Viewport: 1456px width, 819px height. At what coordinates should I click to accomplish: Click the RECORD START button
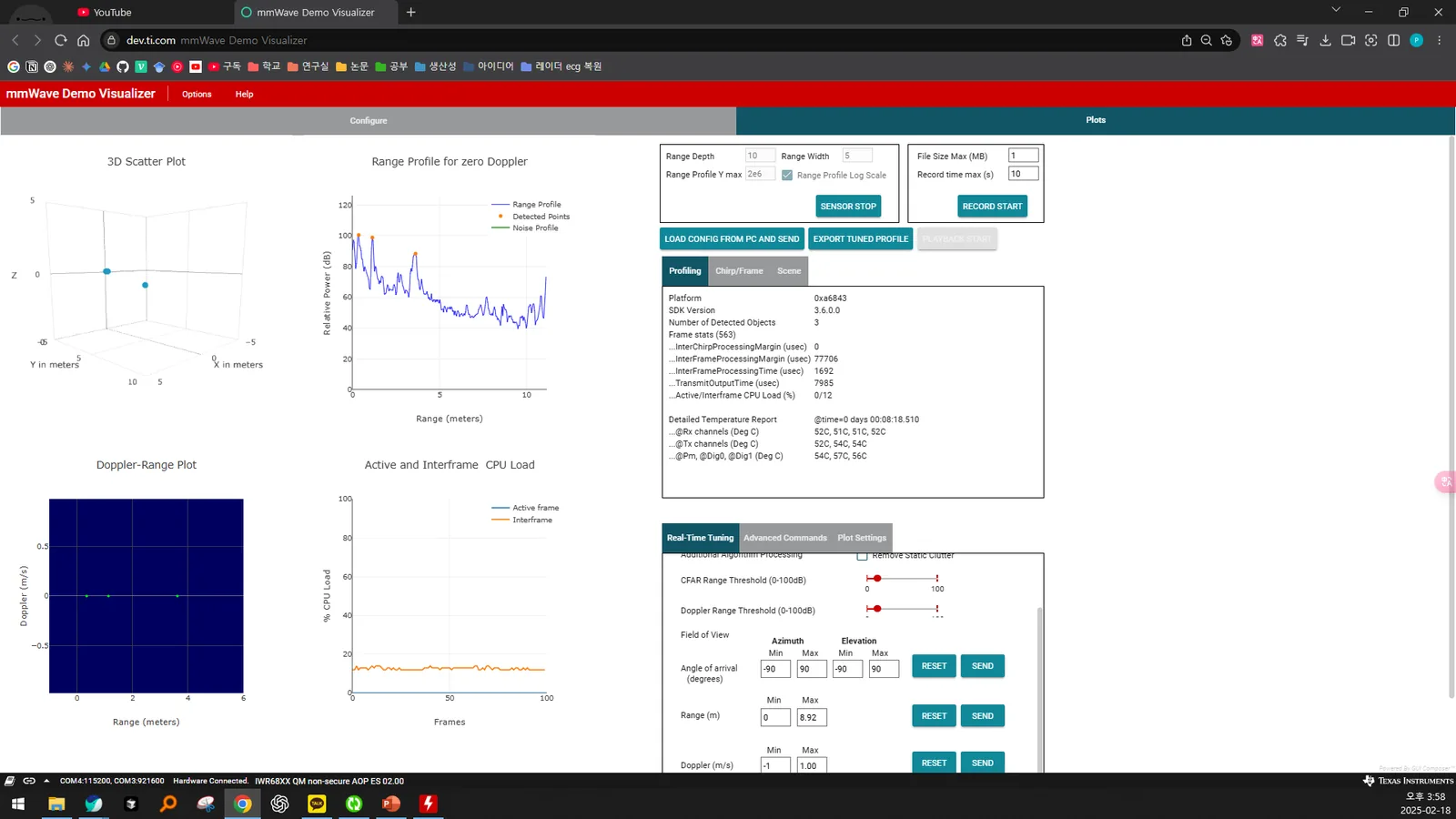(992, 207)
